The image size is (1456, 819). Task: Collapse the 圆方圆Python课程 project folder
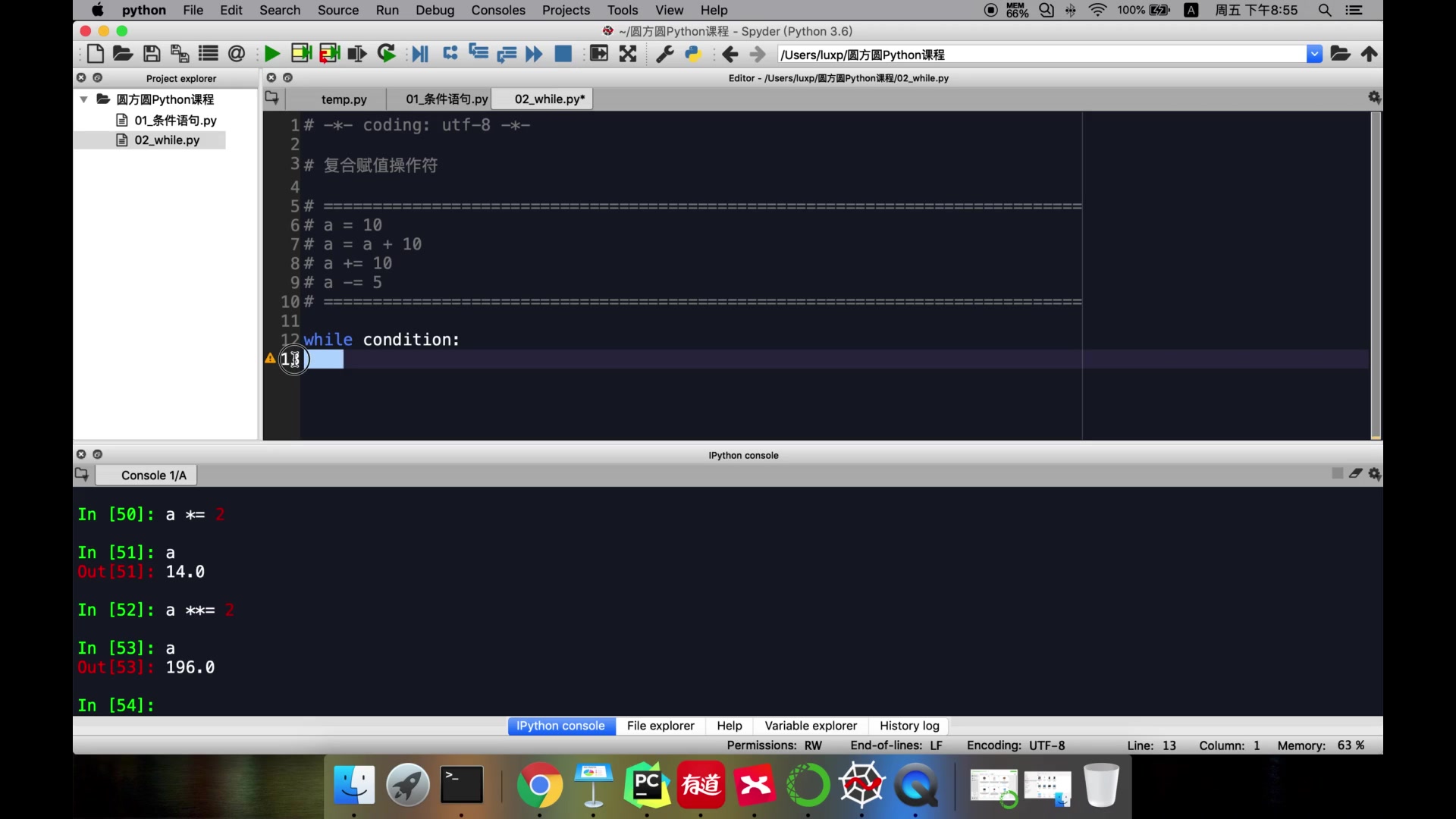pos(84,99)
